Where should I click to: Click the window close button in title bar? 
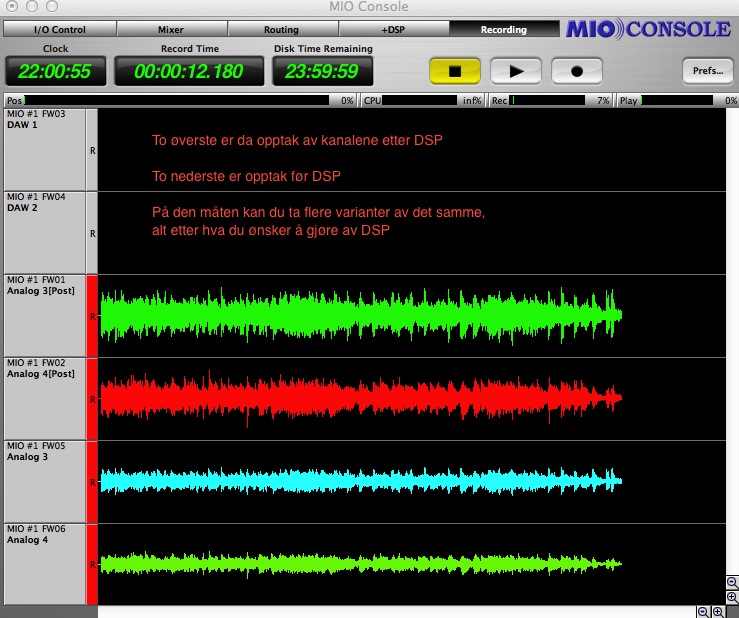coord(12,6)
